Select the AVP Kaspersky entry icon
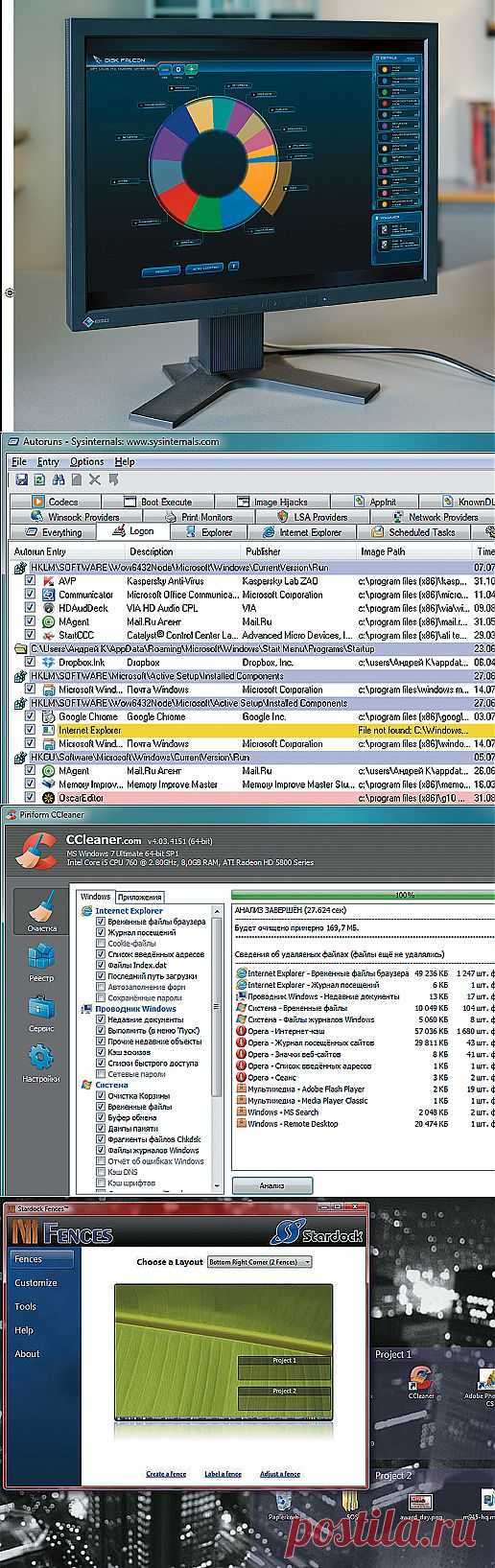The height and width of the screenshot is (1568, 495). pyautogui.click(x=48, y=581)
